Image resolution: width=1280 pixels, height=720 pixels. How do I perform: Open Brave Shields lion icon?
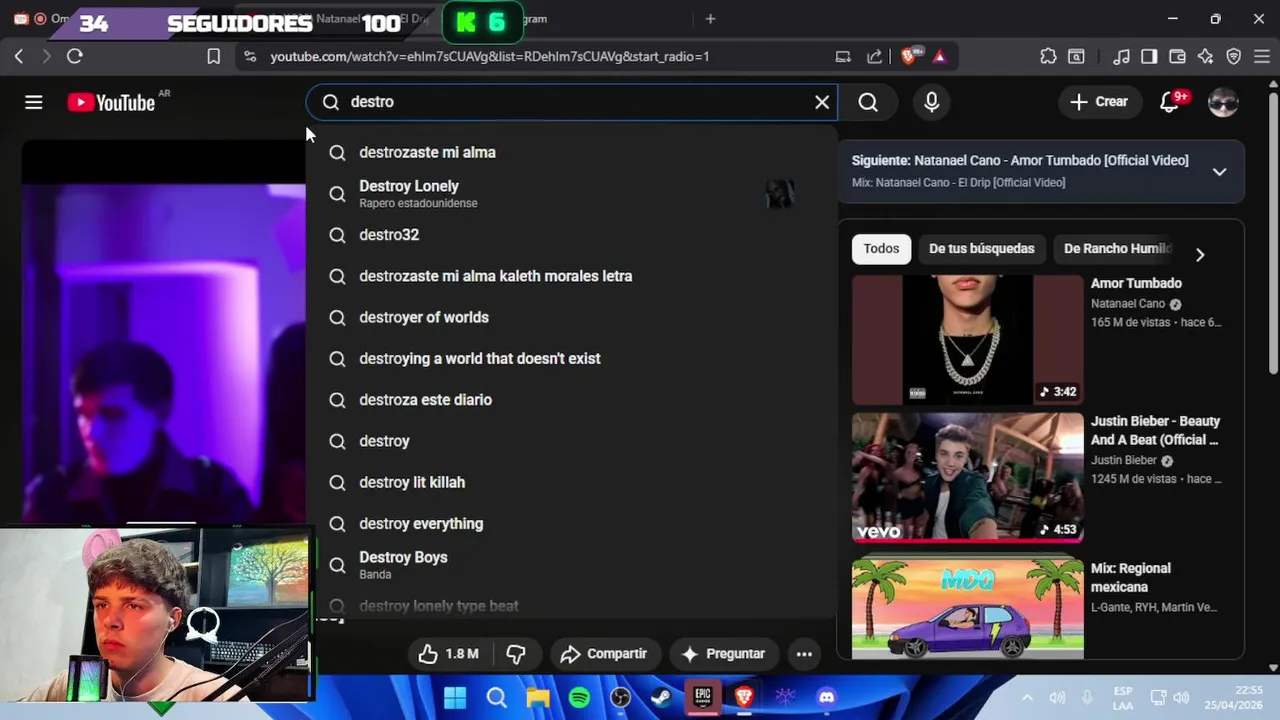click(x=909, y=56)
